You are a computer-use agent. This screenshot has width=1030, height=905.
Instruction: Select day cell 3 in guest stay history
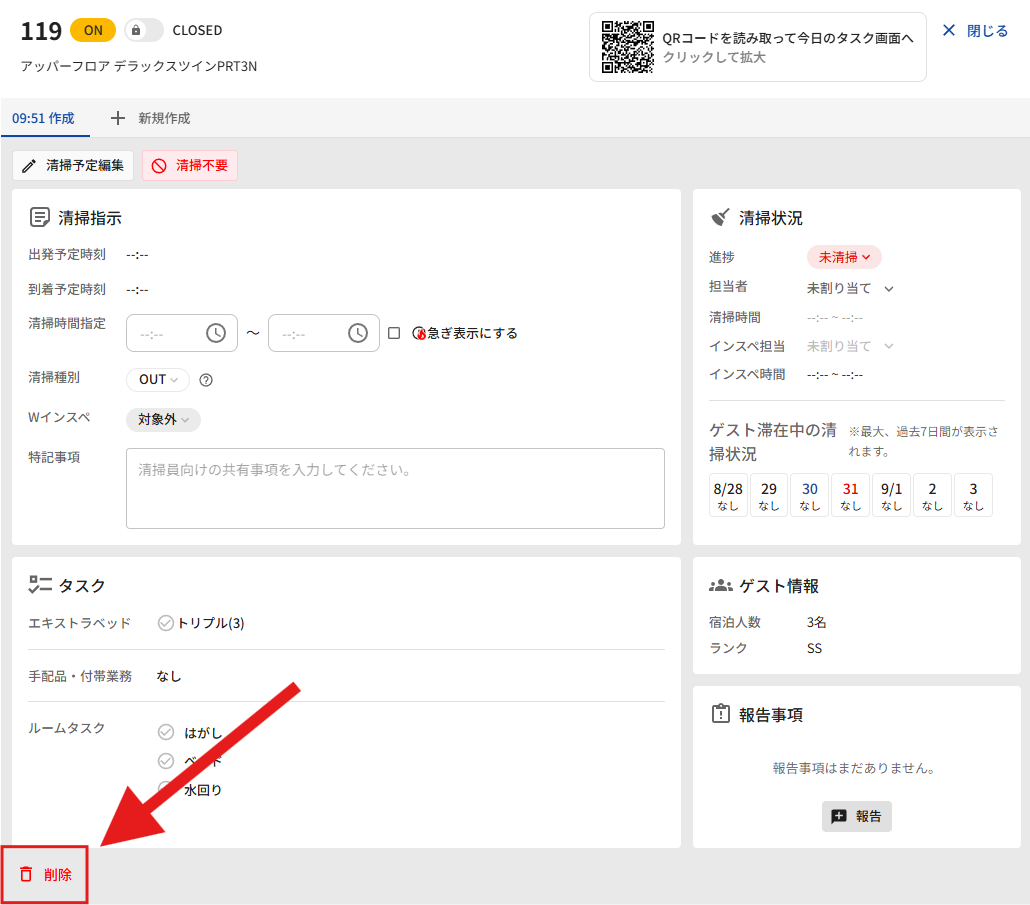[x=973, y=496]
